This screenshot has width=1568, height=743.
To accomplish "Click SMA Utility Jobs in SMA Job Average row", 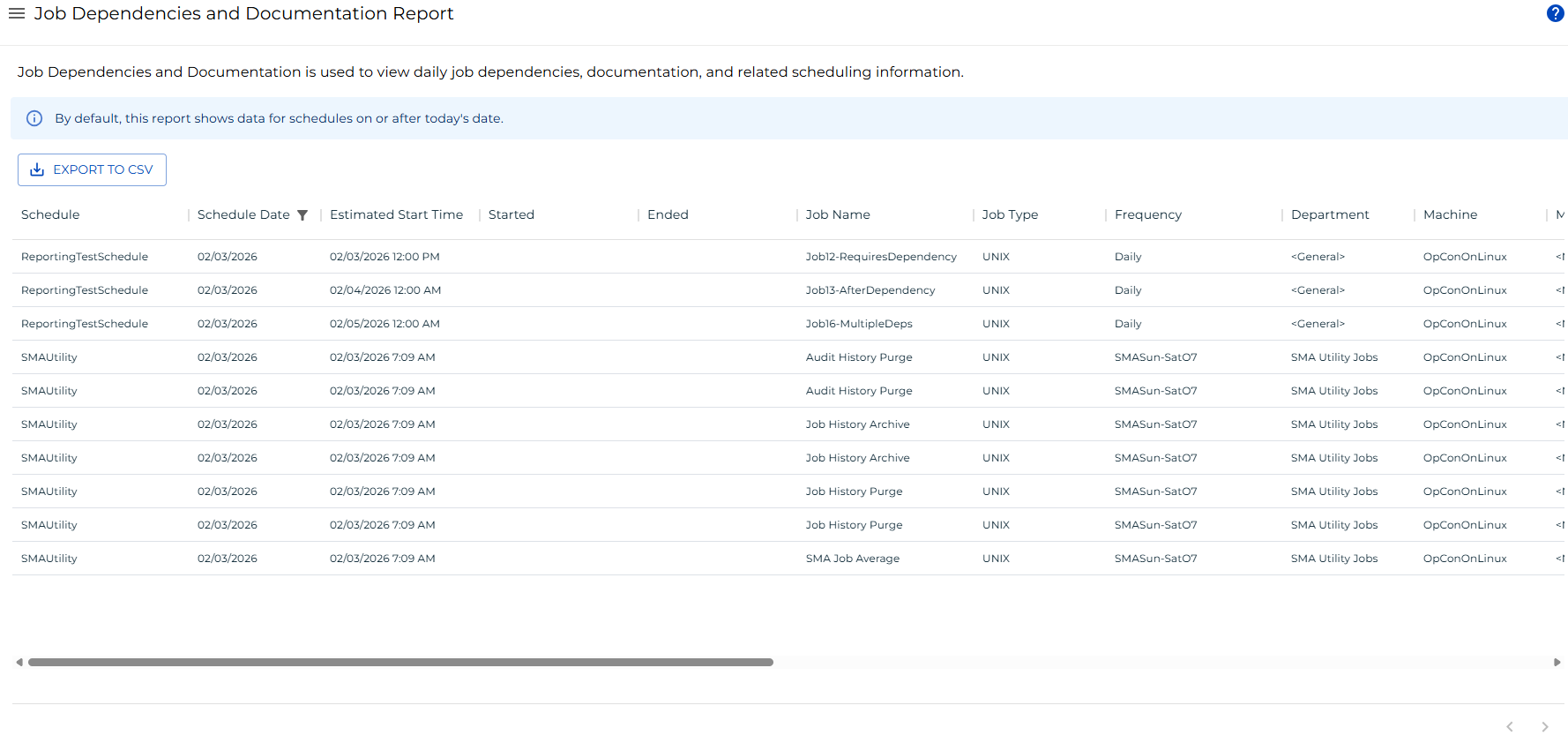I will [1334, 559].
